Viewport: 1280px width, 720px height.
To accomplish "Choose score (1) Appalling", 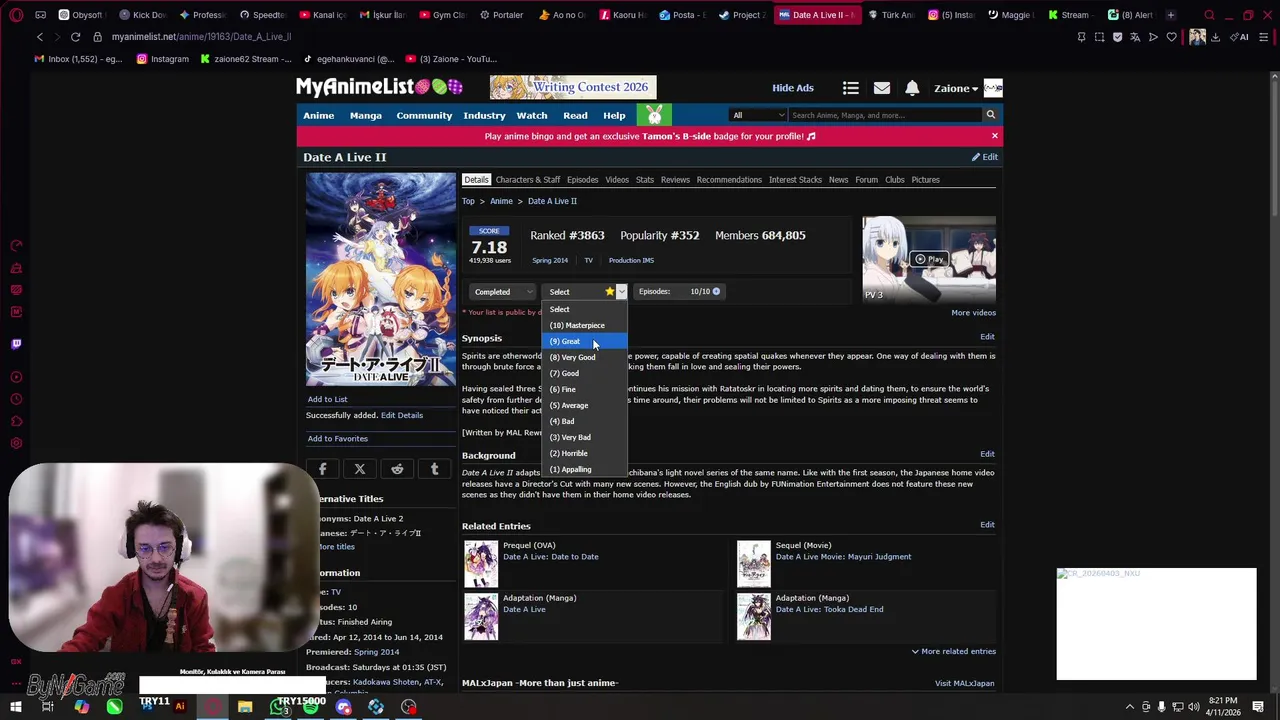I will (x=585, y=469).
